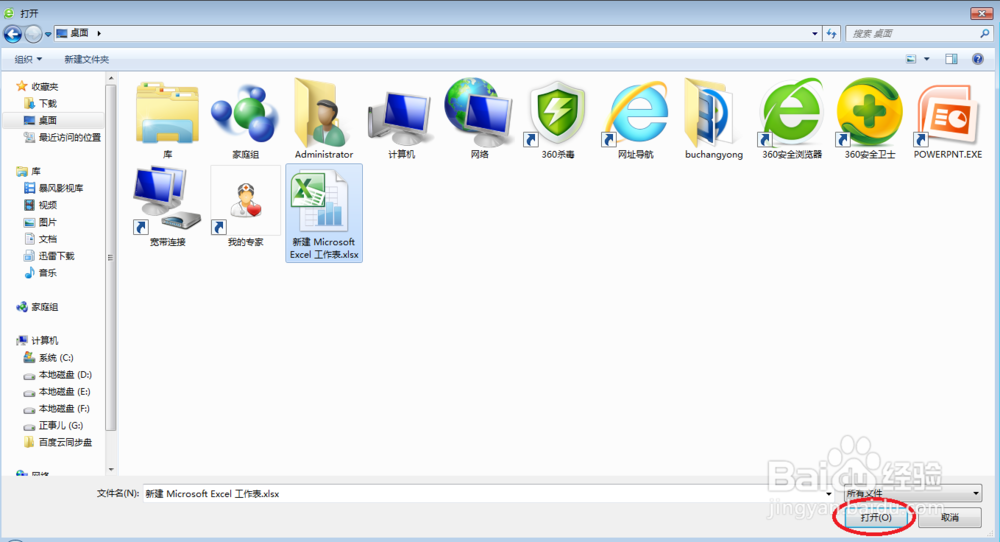Click the 取消 cancel button
Viewport: 1000px width, 542px height.
[950, 517]
